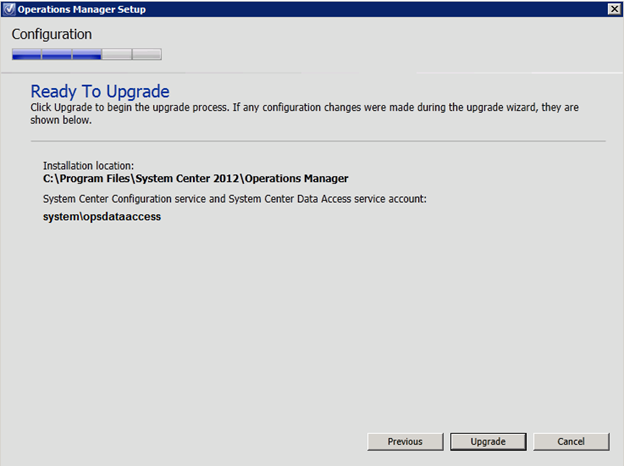624x466 pixels.
Task: Click the Upgrade button
Action: [488, 442]
